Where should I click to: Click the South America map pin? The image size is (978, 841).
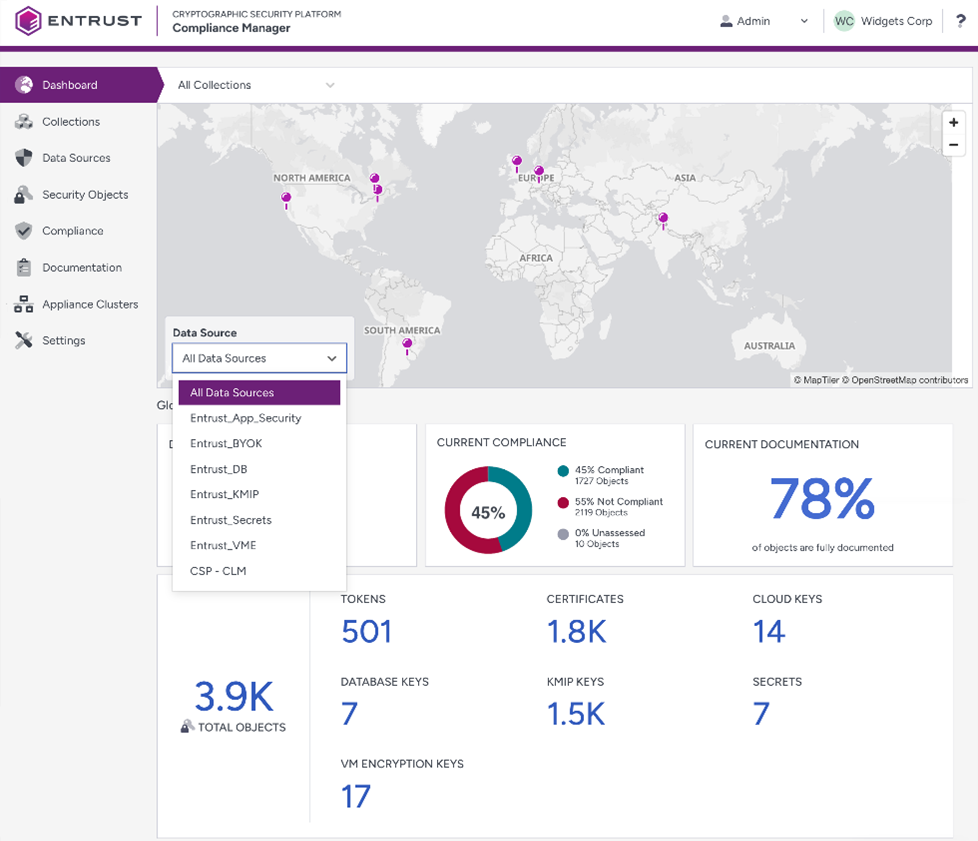click(x=407, y=345)
